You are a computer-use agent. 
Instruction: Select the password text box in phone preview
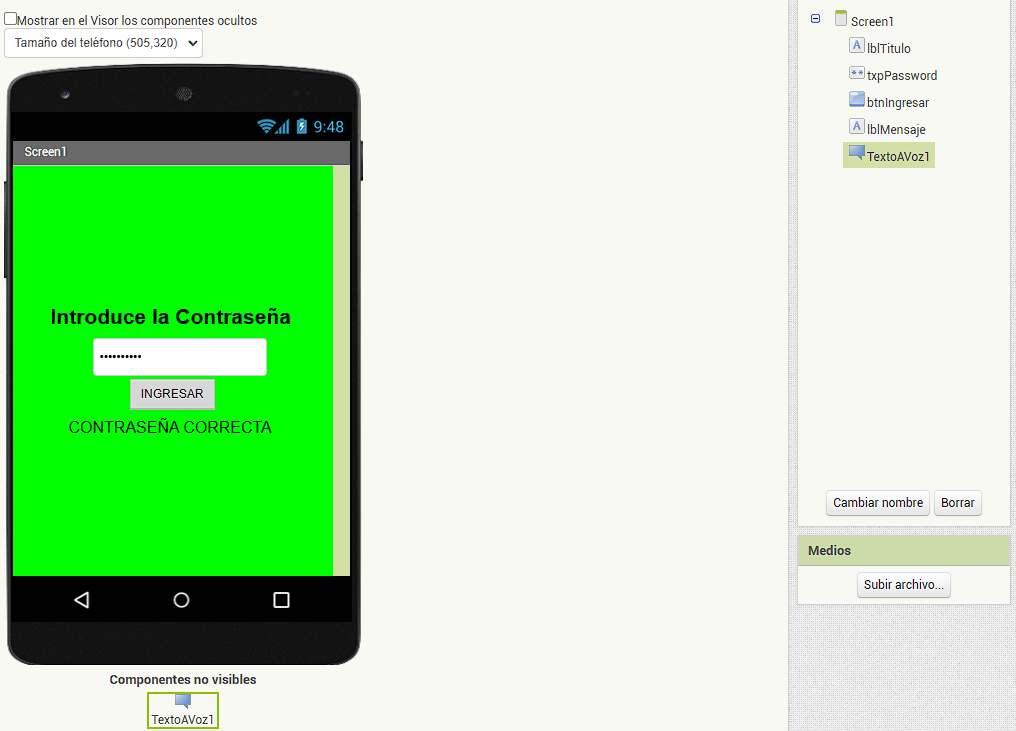pyautogui.click(x=180, y=357)
